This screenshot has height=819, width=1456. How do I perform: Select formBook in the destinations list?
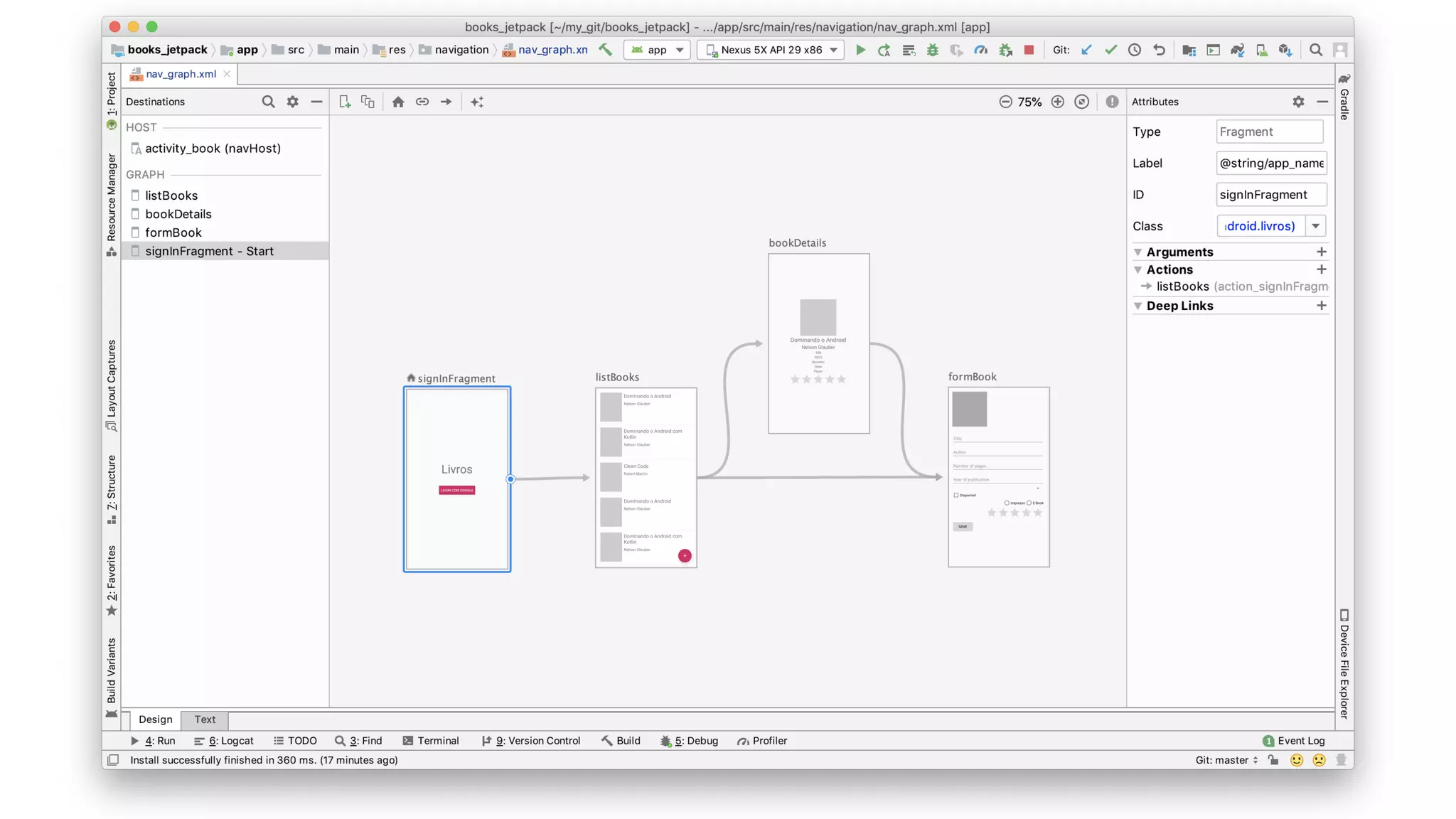point(173,232)
